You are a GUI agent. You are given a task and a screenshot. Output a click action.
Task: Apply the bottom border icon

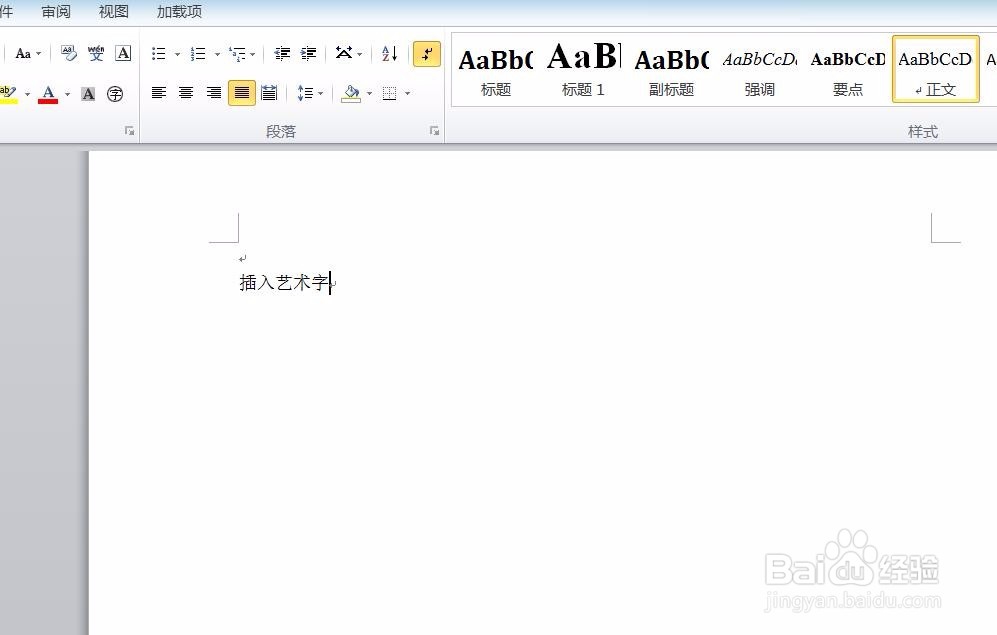click(x=390, y=93)
